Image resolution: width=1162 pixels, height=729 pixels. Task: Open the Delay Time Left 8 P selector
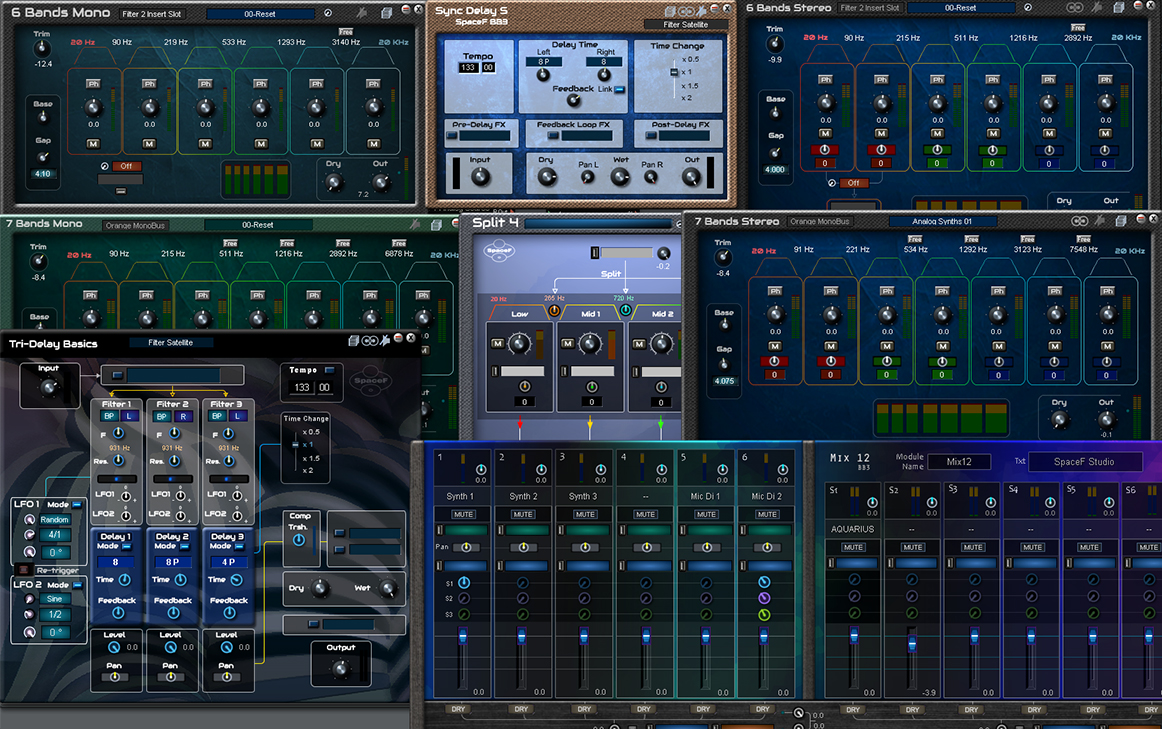[x=544, y=61]
